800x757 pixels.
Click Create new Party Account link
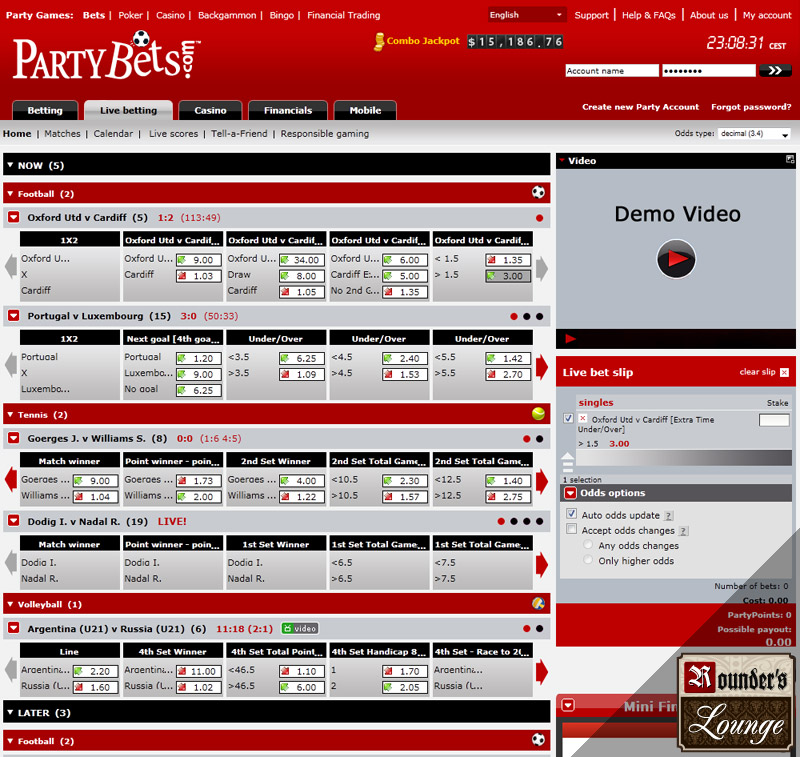(640, 107)
